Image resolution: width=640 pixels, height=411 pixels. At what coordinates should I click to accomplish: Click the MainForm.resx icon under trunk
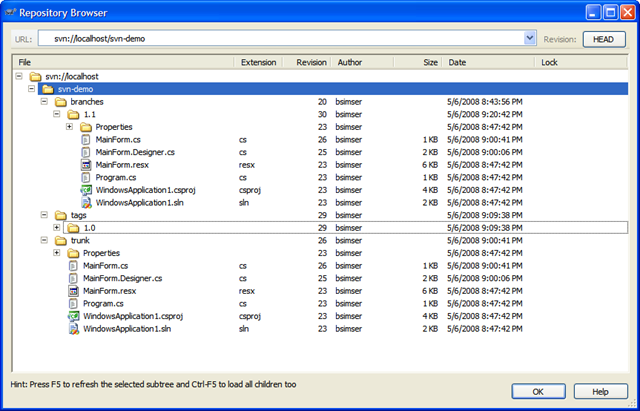click(73, 291)
